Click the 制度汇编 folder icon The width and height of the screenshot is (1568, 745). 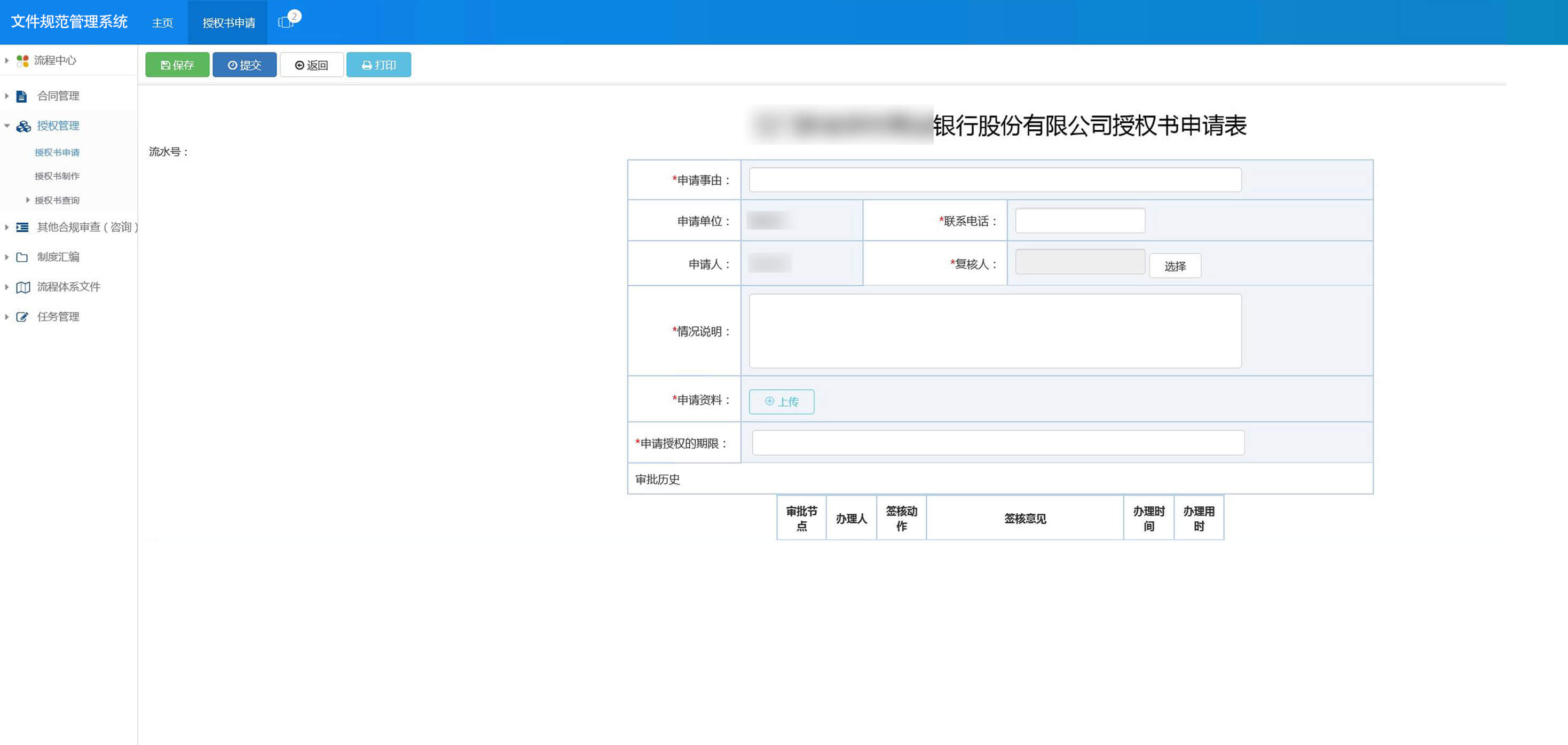(x=22, y=257)
